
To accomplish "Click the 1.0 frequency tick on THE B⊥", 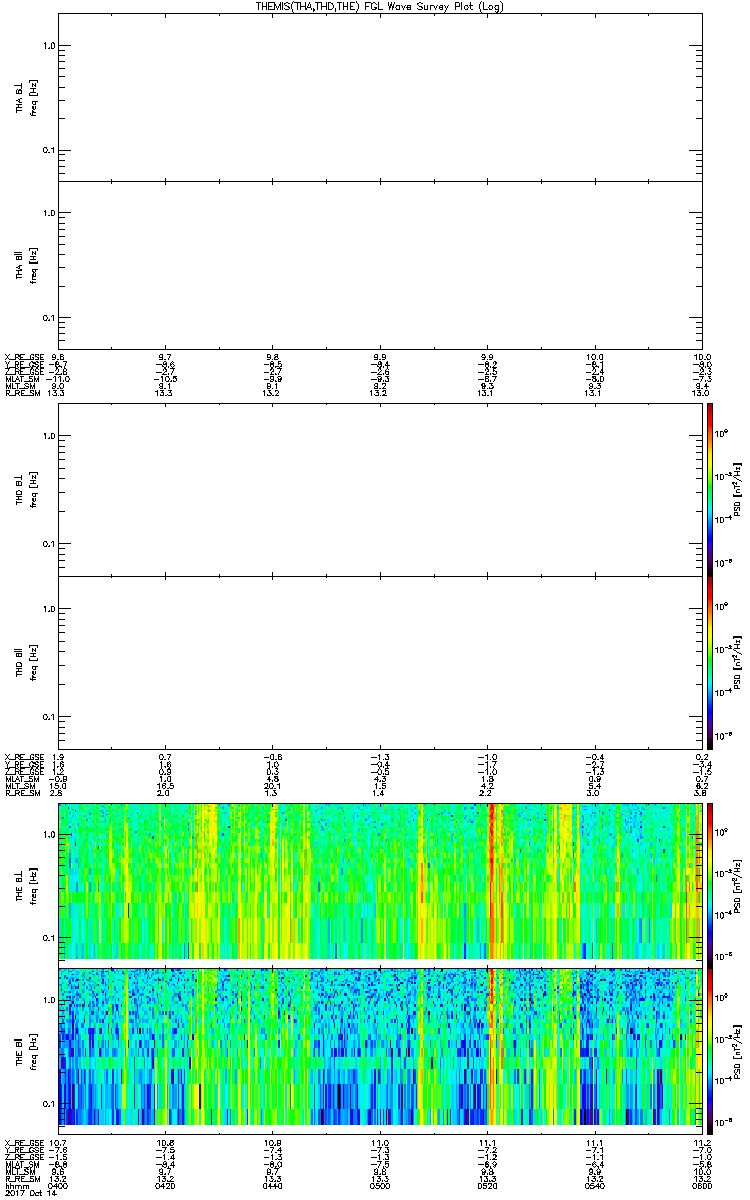I will tap(48, 834).
